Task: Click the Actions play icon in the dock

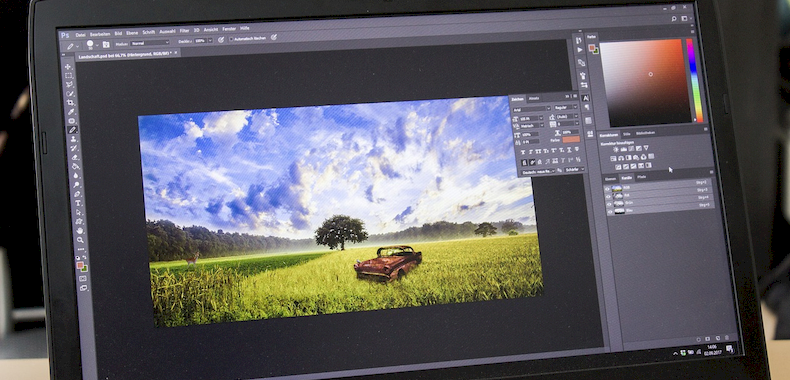Action: coord(580,50)
